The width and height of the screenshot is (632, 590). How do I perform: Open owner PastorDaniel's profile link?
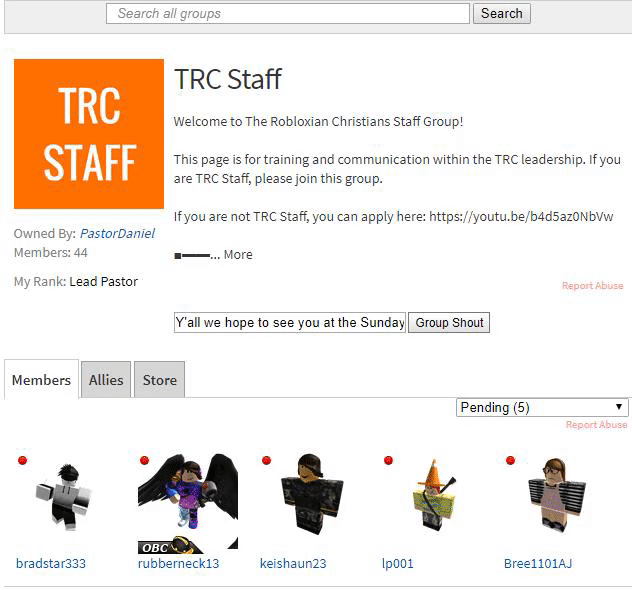pos(117,233)
